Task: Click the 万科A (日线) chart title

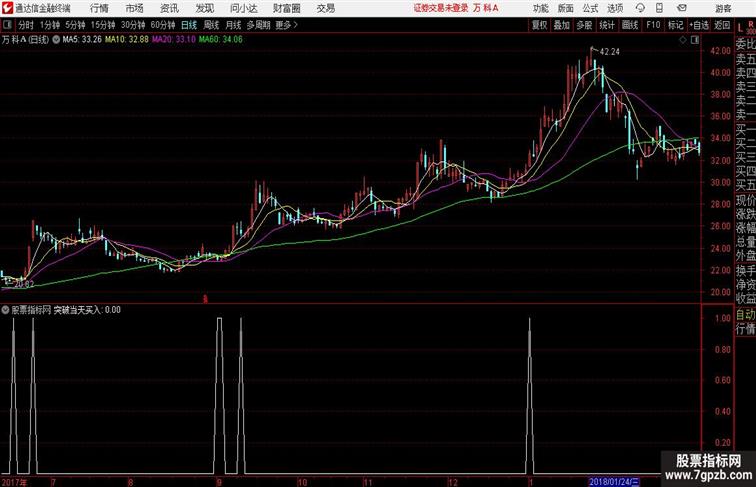Action: (x=26, y=40)
